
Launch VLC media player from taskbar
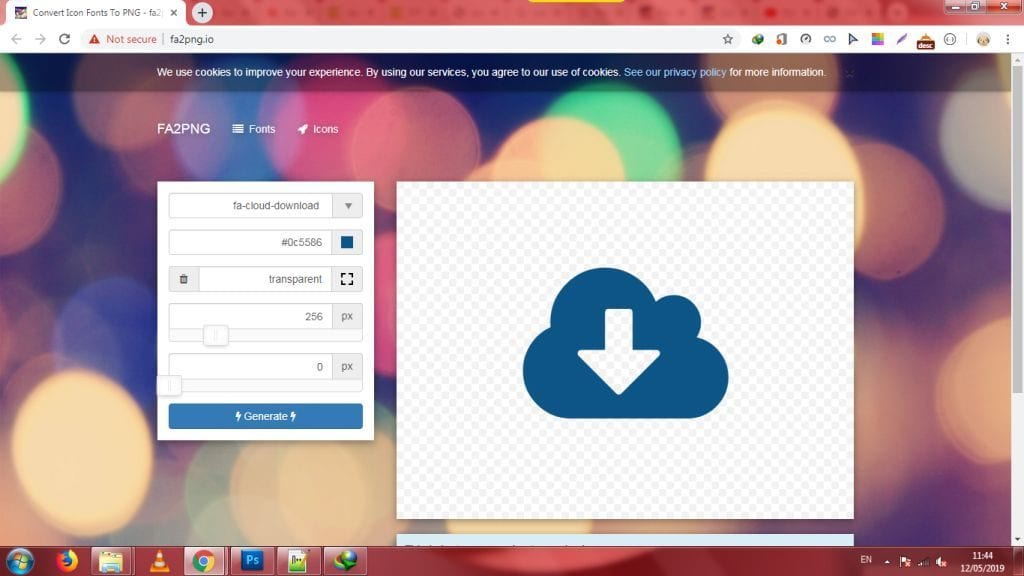tap(159, 560)
